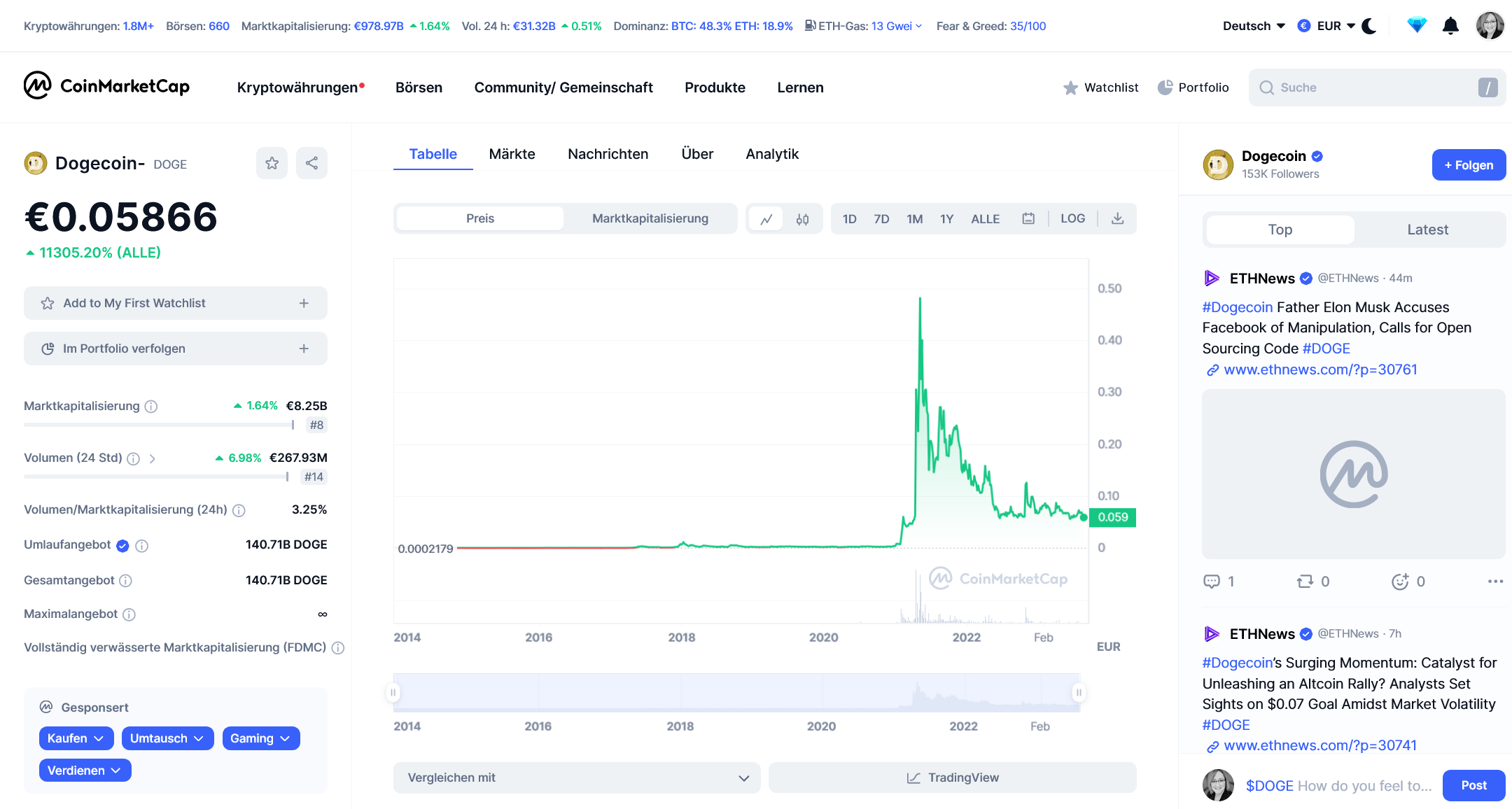Open the diamond rewards icon

point(1417,26)
